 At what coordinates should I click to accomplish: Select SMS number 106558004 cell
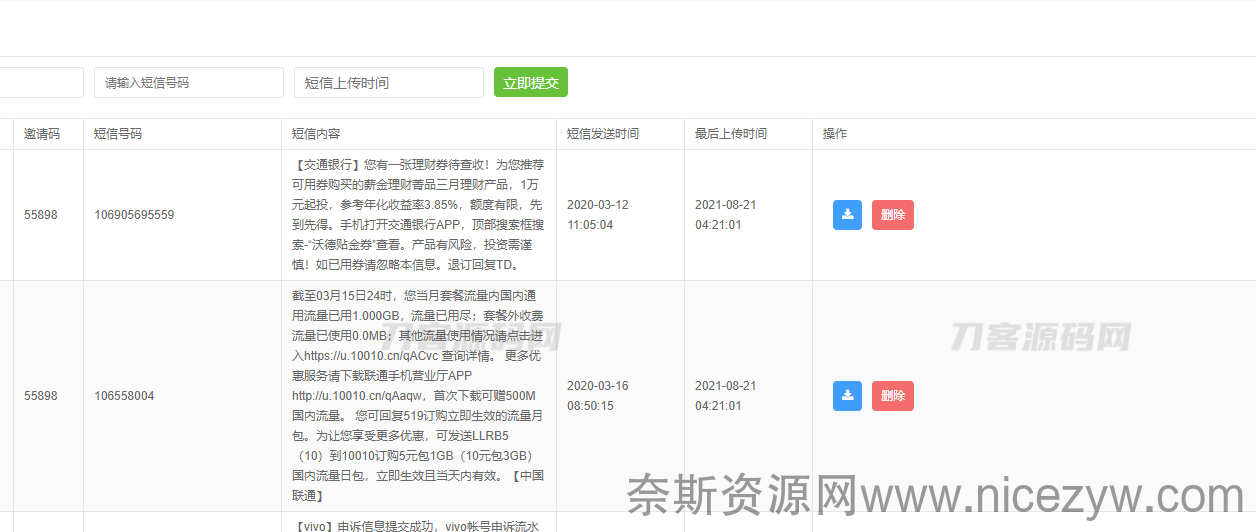tap(124, 396)
